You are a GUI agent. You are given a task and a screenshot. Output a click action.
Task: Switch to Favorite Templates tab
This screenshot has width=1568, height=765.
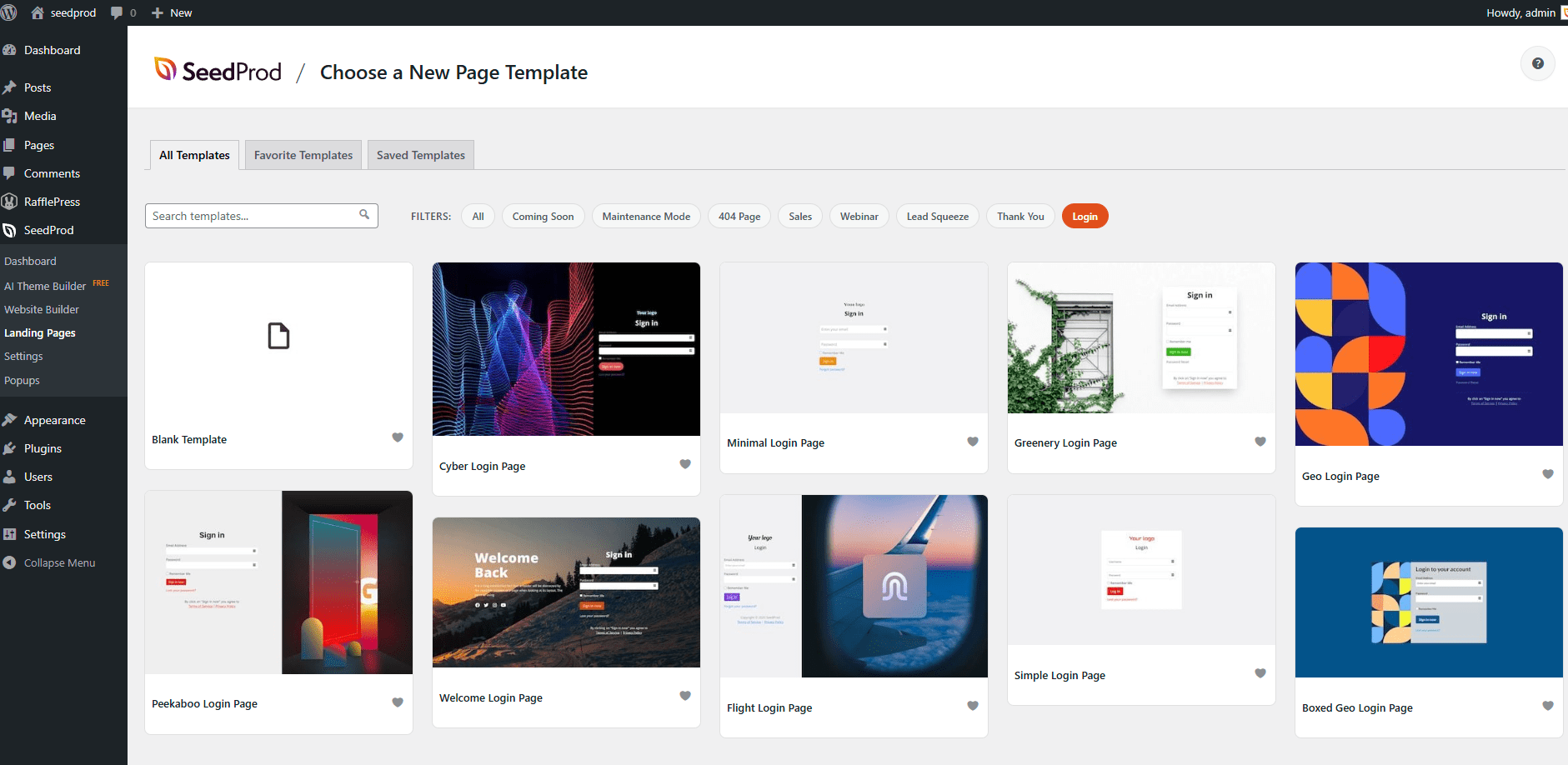point(303,155)
